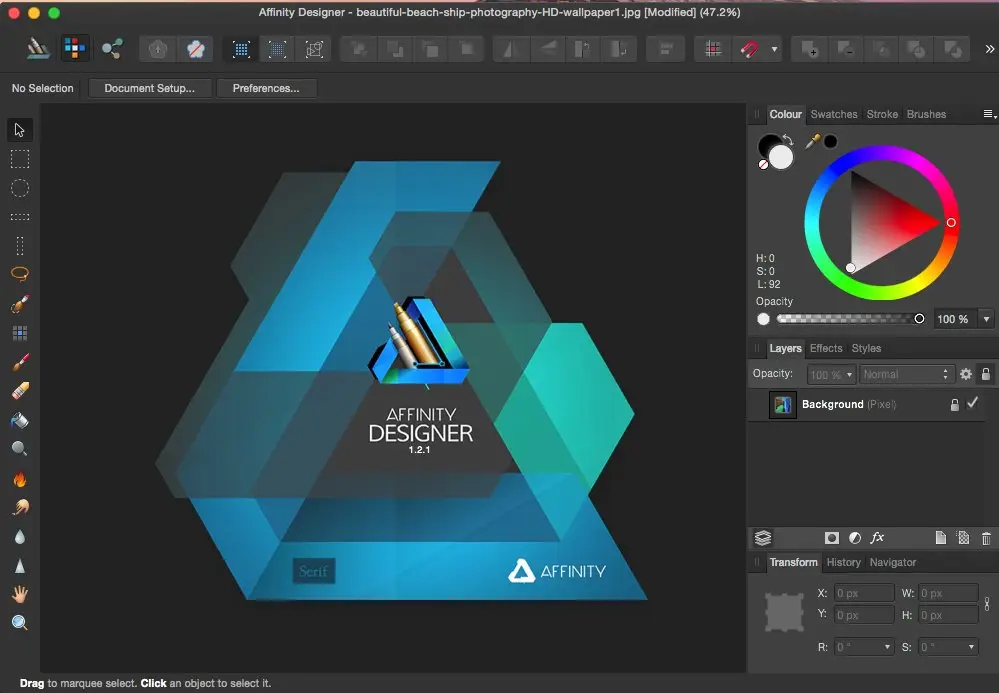
Task: Select the Freehand Selection lasso tool
Action: 20,274
